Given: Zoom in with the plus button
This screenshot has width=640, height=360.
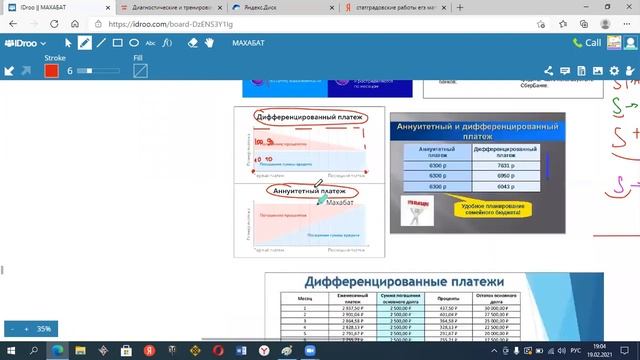Looking at the screenshot, I should pyautogui.click(x=26, y=329).
